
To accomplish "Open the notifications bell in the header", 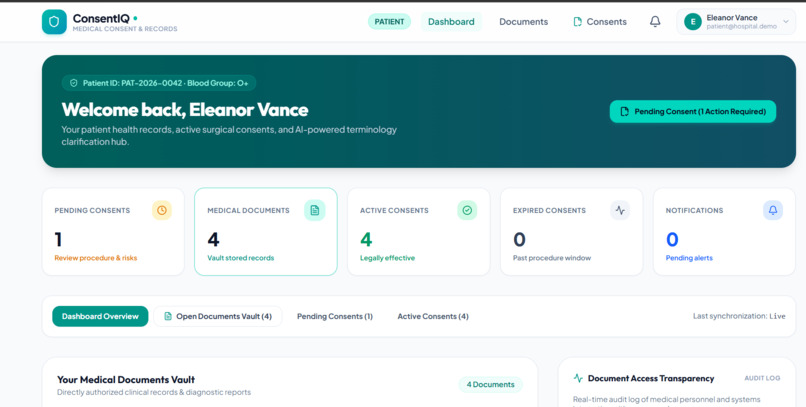I will pyautogui.click(x=655, y=22).
